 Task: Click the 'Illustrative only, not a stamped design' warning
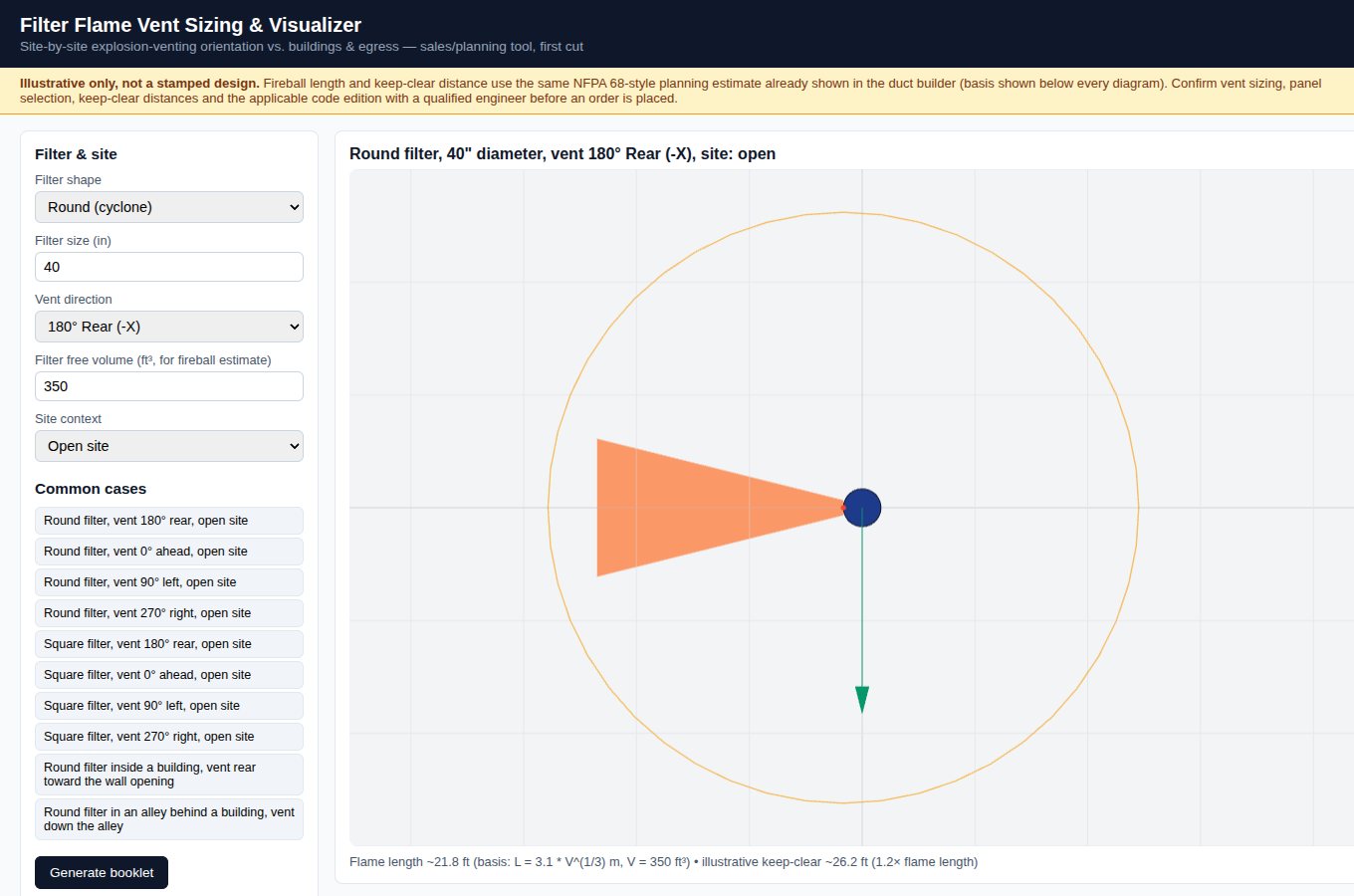[139, 84]
